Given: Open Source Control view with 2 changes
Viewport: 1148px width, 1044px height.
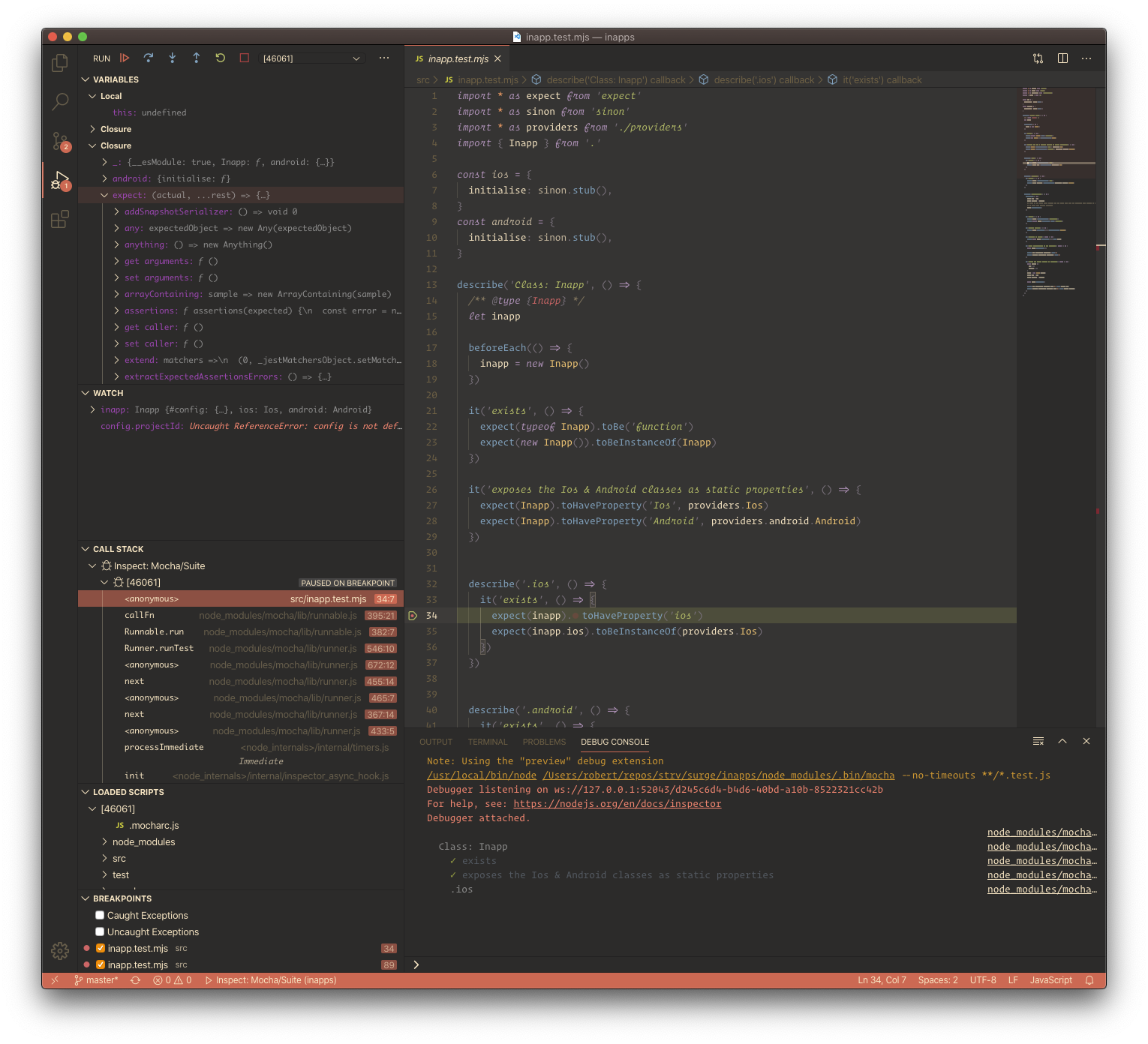Looking at the screenshot, I should pyautogui.click(x=60, y=141).
